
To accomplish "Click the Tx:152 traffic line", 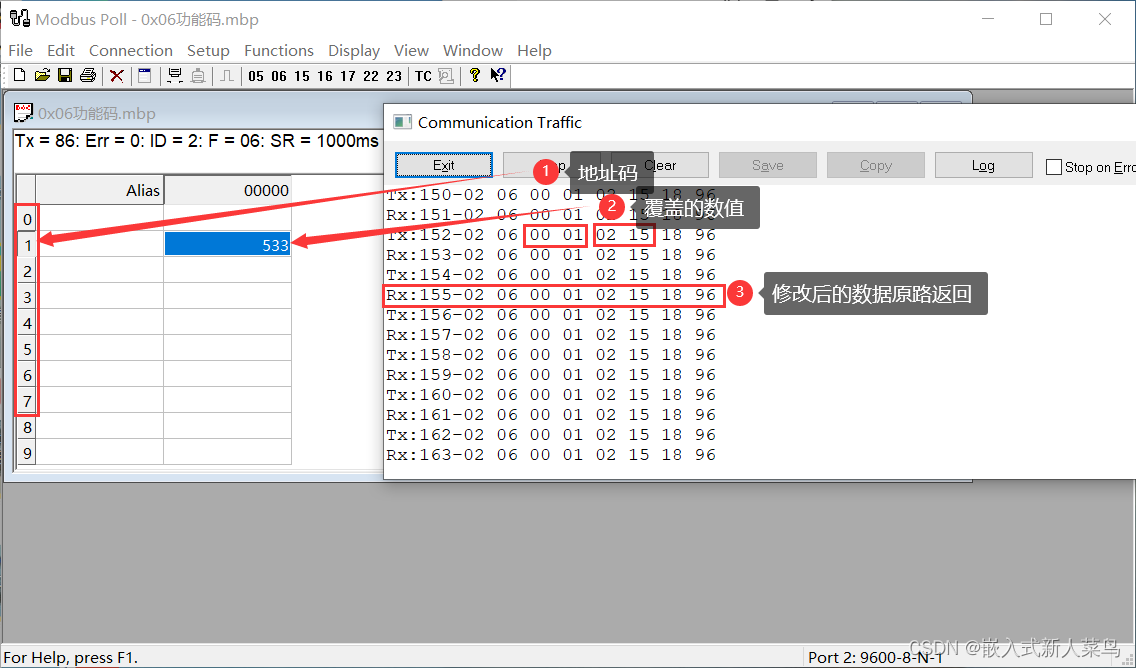I will tap(551, 235).
